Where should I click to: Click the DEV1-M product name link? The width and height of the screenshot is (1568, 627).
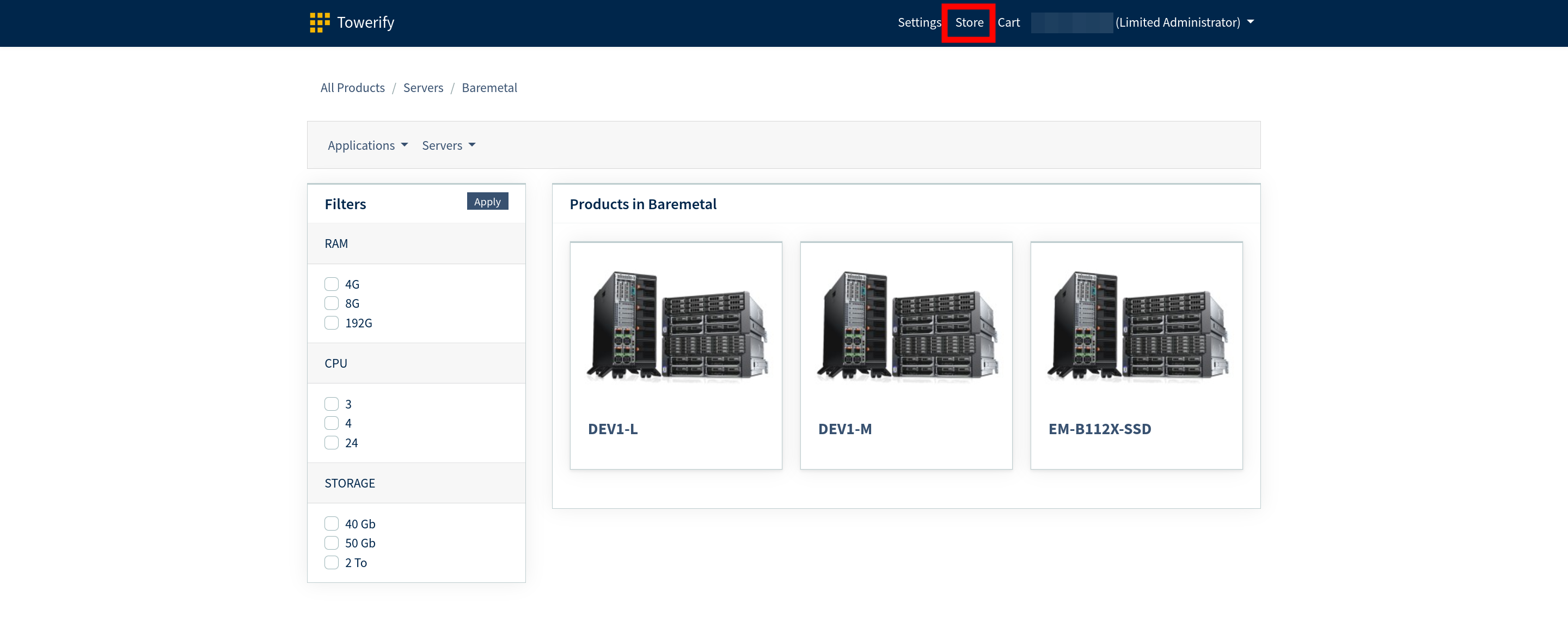[844, 429]
